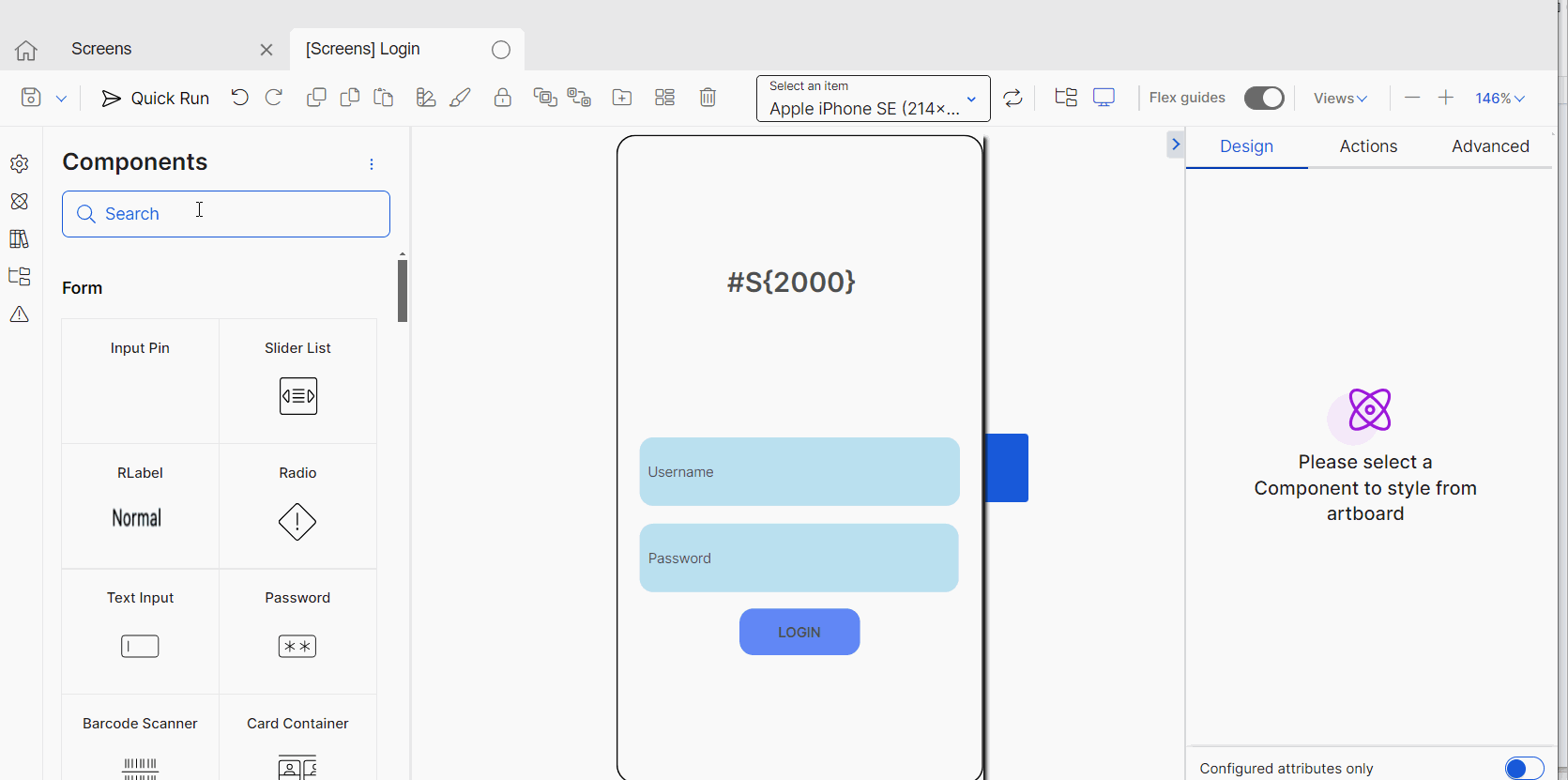Switch to the Actions tab
1568x780 pixels.
pyautogui.click(x=1368, y=146)
